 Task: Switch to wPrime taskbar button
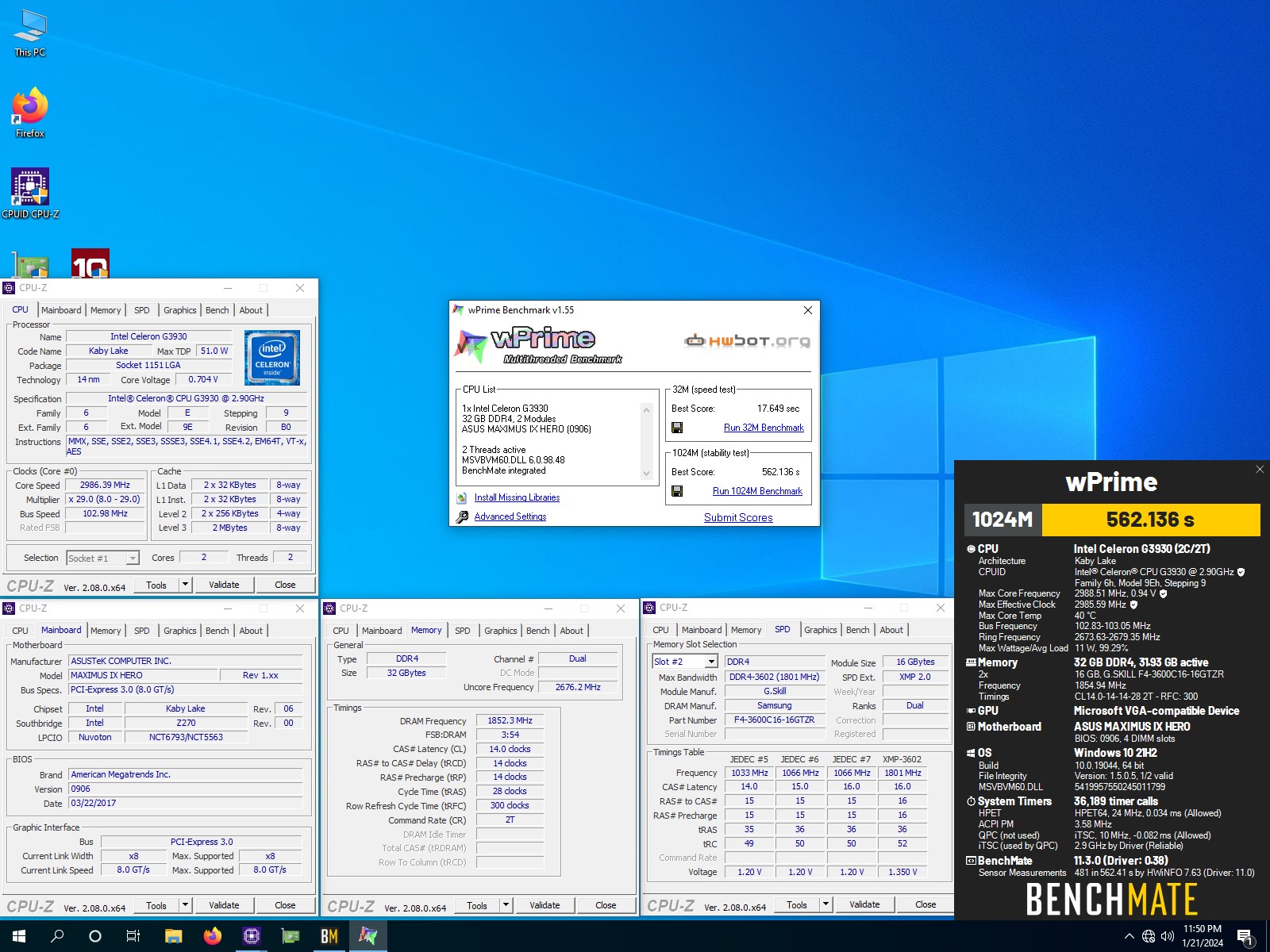pos(368,936)
